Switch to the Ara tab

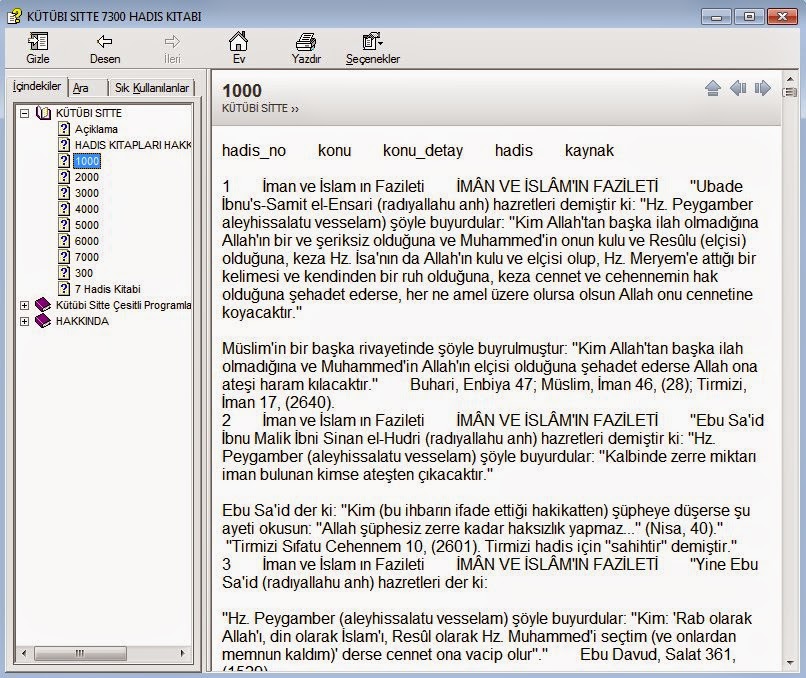pos(81,88)
